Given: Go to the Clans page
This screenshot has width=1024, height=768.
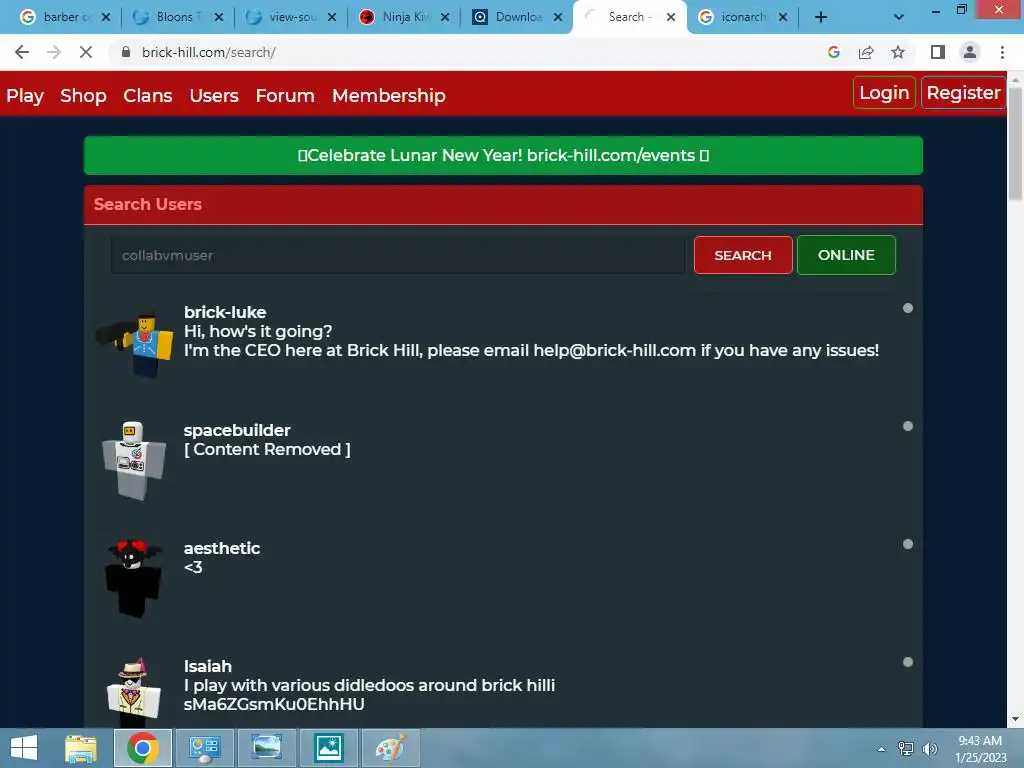Looking at the screenshot, I should 148,95.
